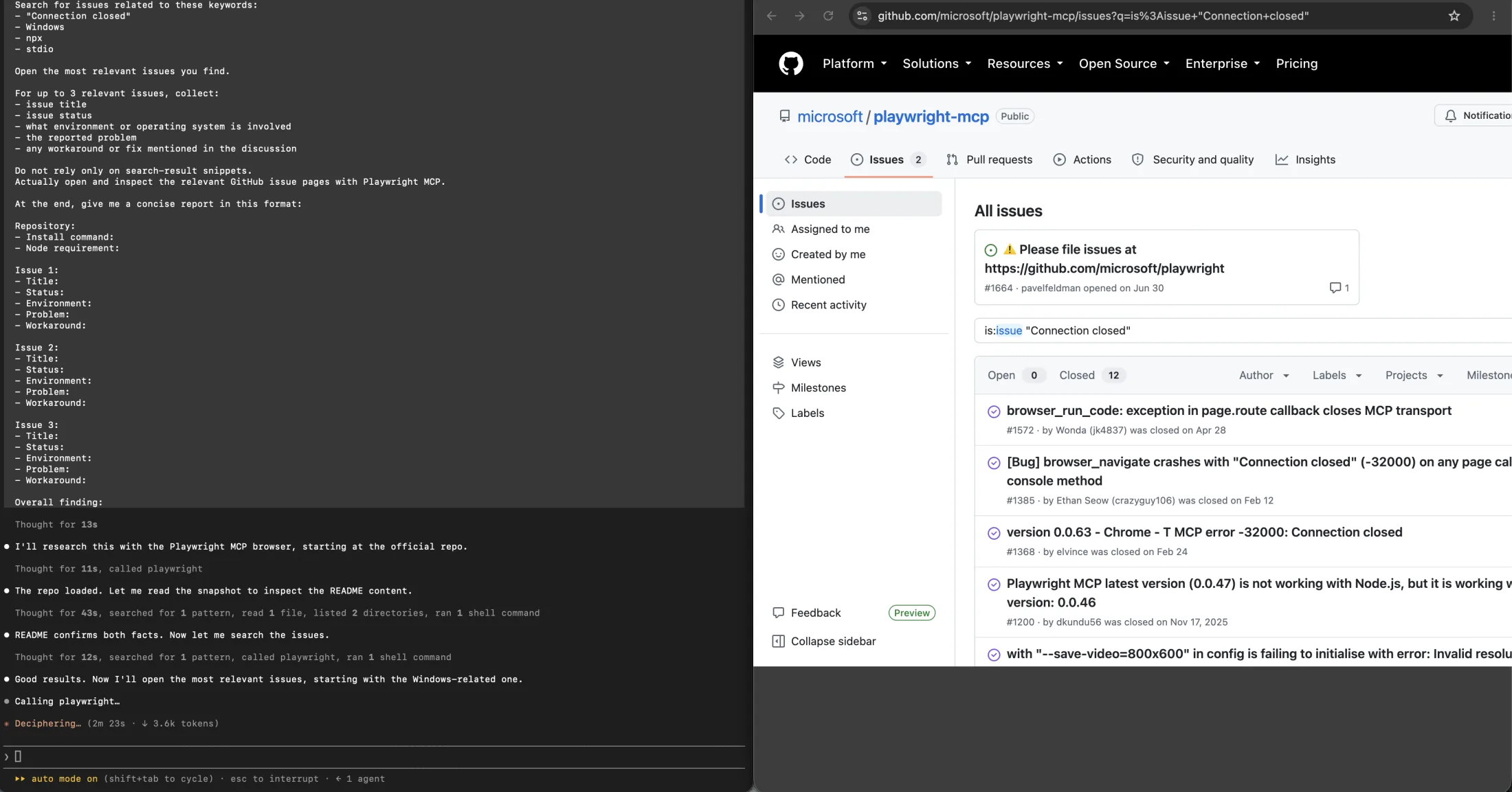This screenshot has height=792, width=1512.
Task: Bookmark this page with the star icon
Action: click(x=1454, y=16)
